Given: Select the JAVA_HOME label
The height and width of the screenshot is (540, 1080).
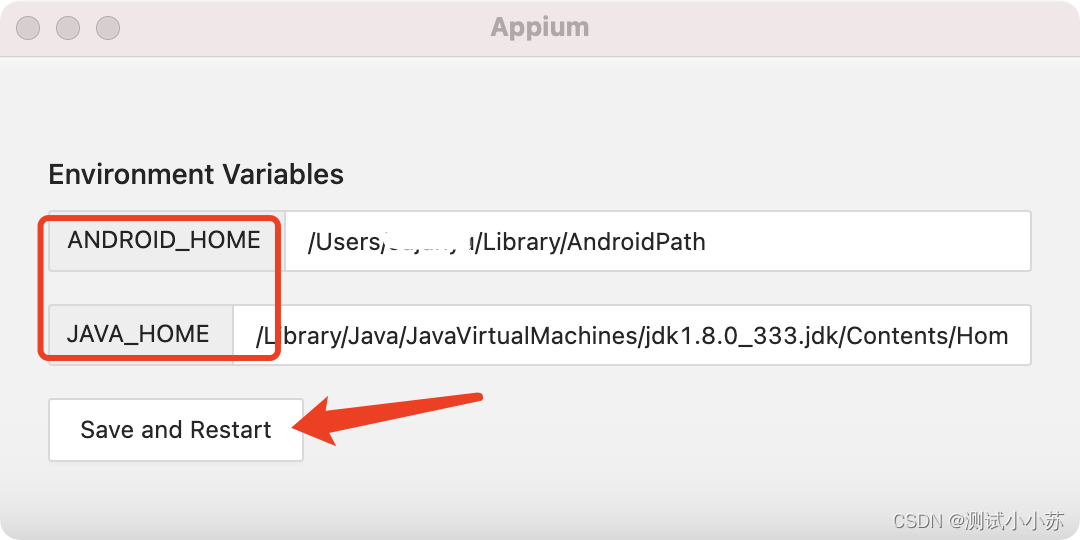Looking at the screenshot, I should point(138,334).
